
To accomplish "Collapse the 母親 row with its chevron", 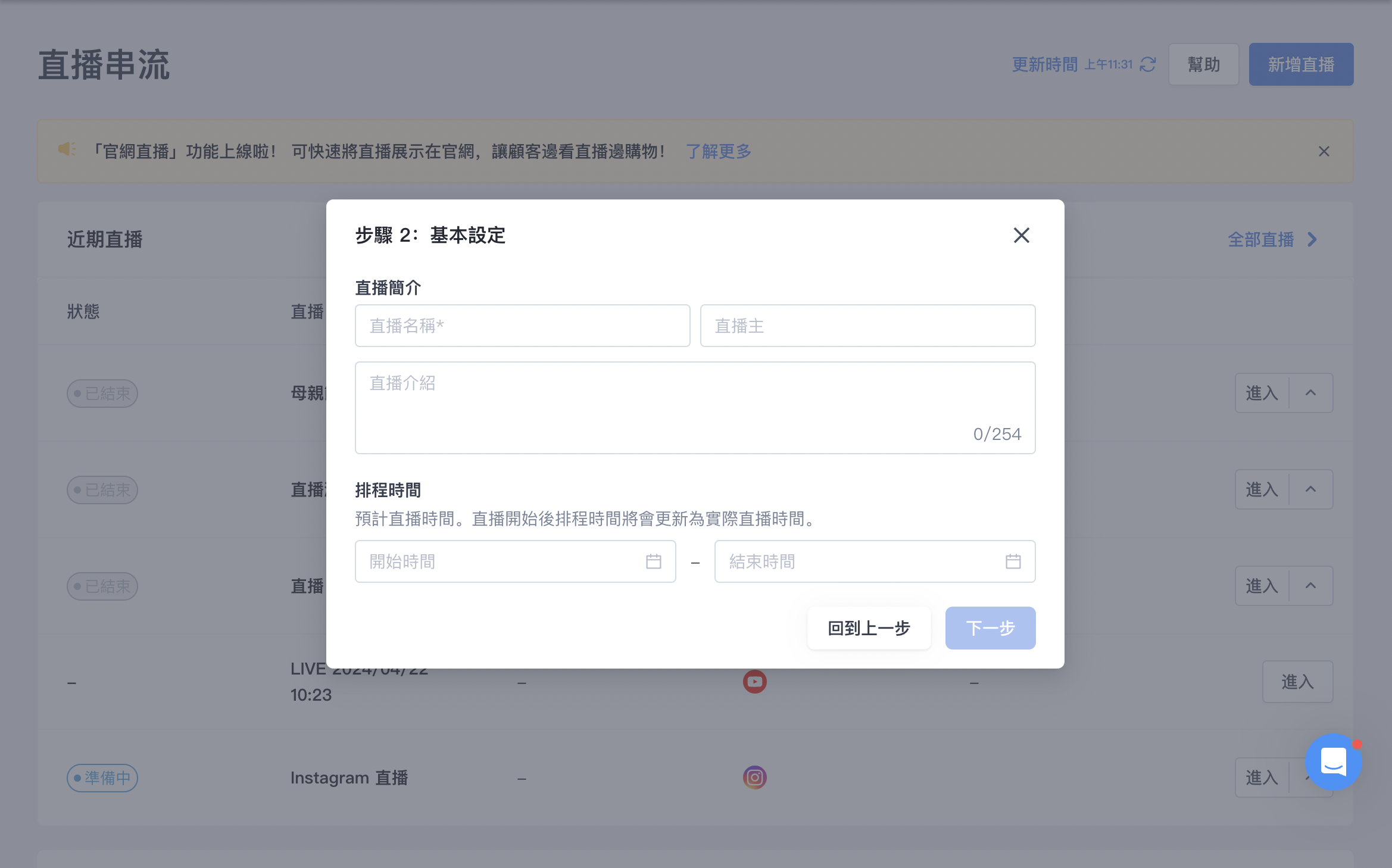I will pyautogui.click(x=1310, y=393).
